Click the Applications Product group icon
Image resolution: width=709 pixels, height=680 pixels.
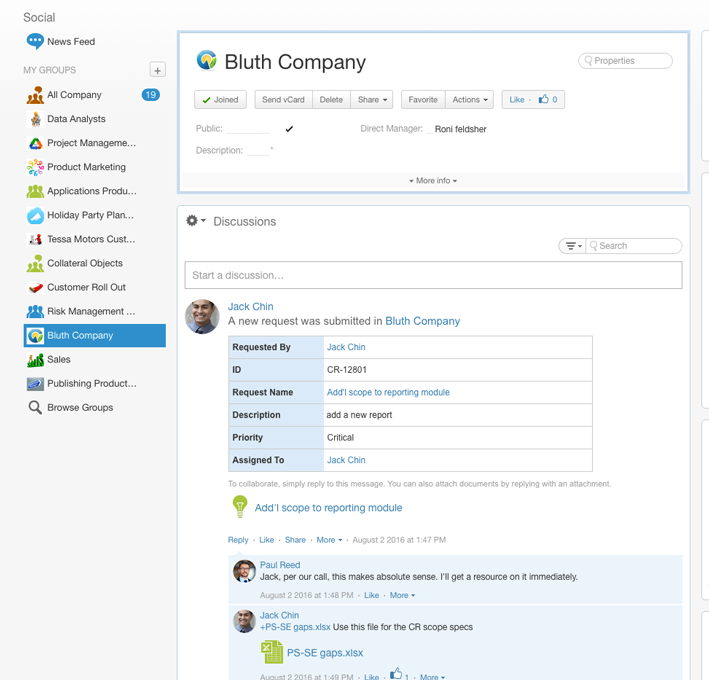[x=35, y=191]
